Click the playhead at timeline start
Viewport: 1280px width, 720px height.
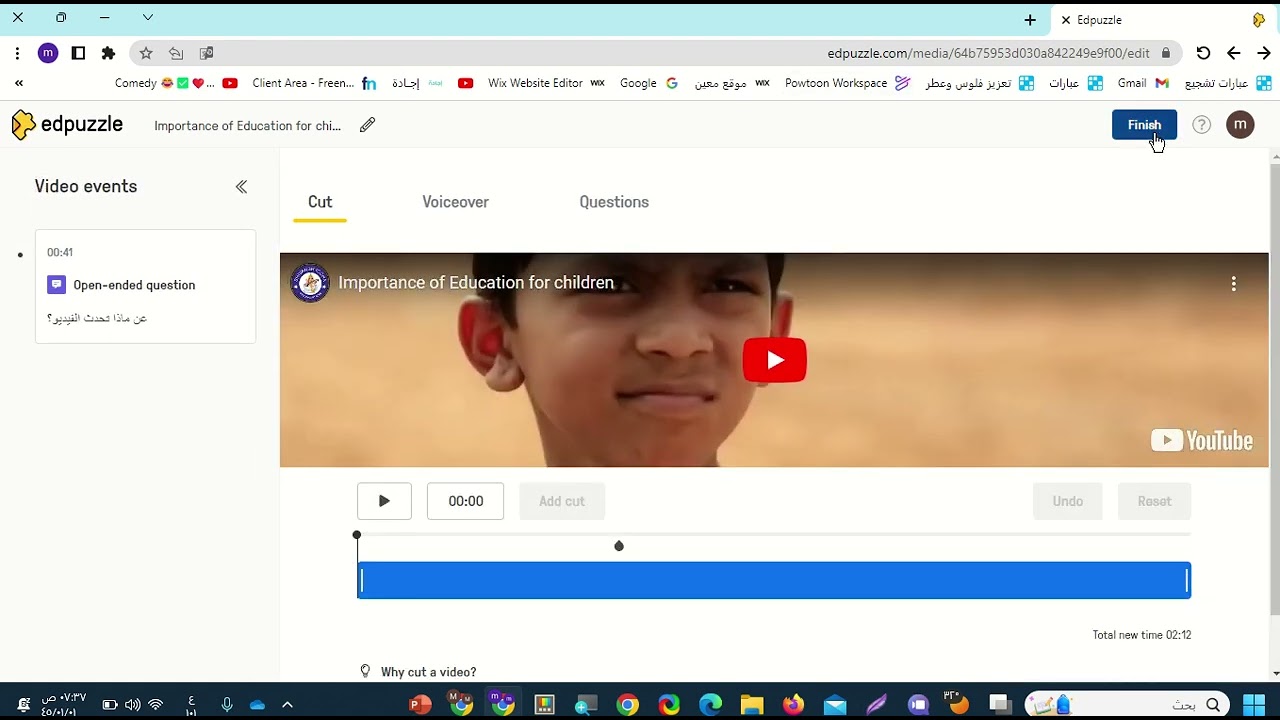[x=357, y=536]
